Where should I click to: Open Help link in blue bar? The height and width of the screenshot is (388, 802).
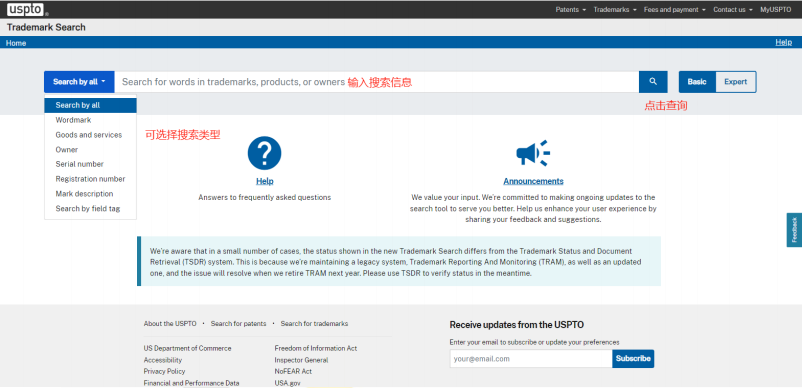[x=784, y=42]
